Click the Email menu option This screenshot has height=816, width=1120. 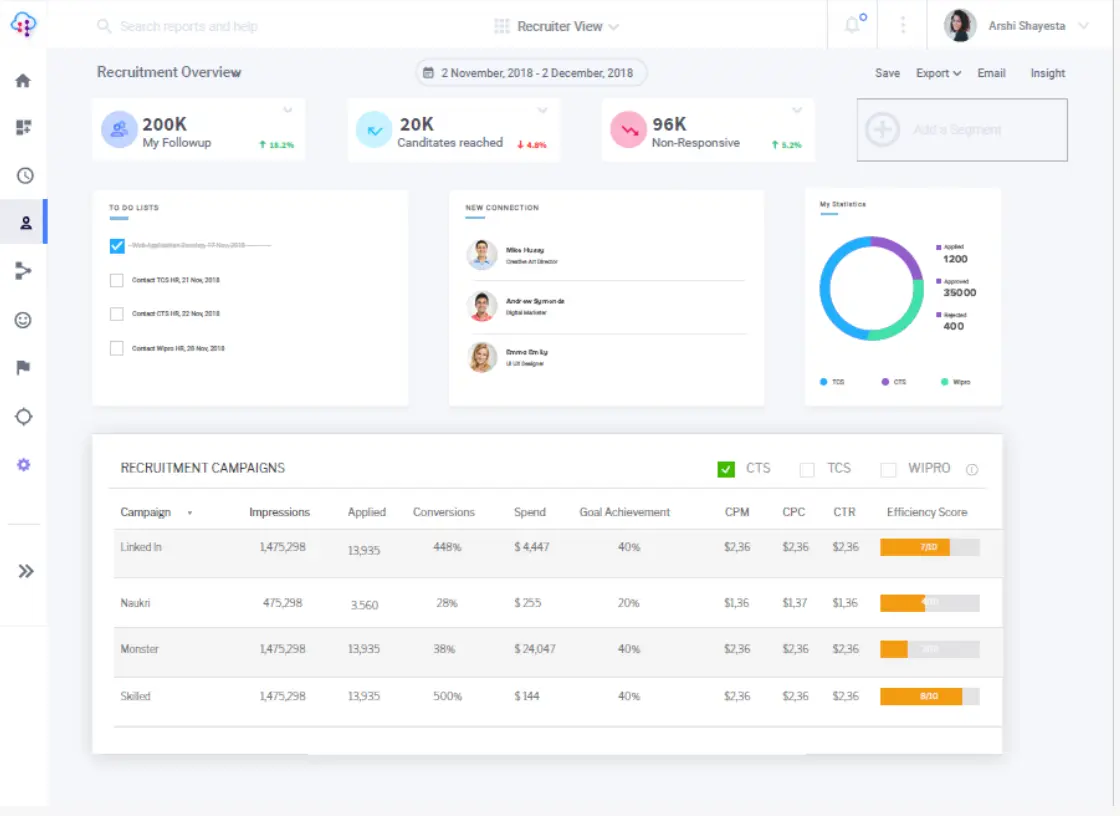[x=991, y=73]
